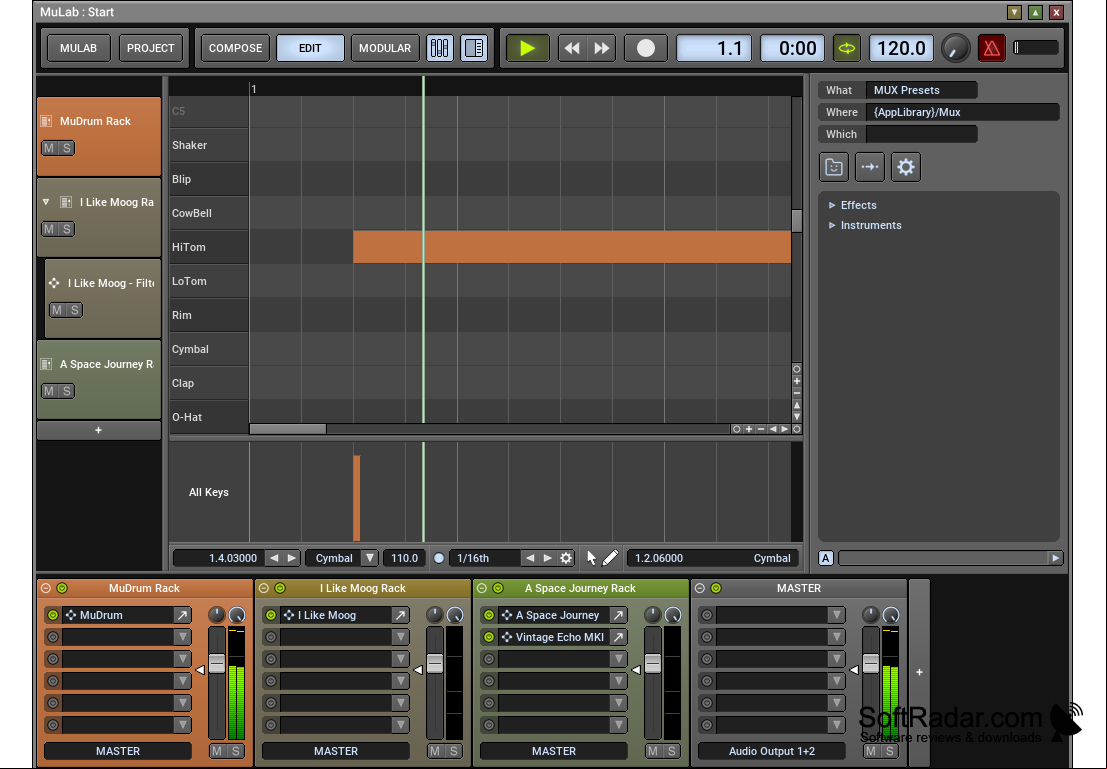The width and height of the screenshot is (1107, 769).
Task: Mute the MASTER rack in mixer
Action: pyautogui.click(x=871, y=751)
